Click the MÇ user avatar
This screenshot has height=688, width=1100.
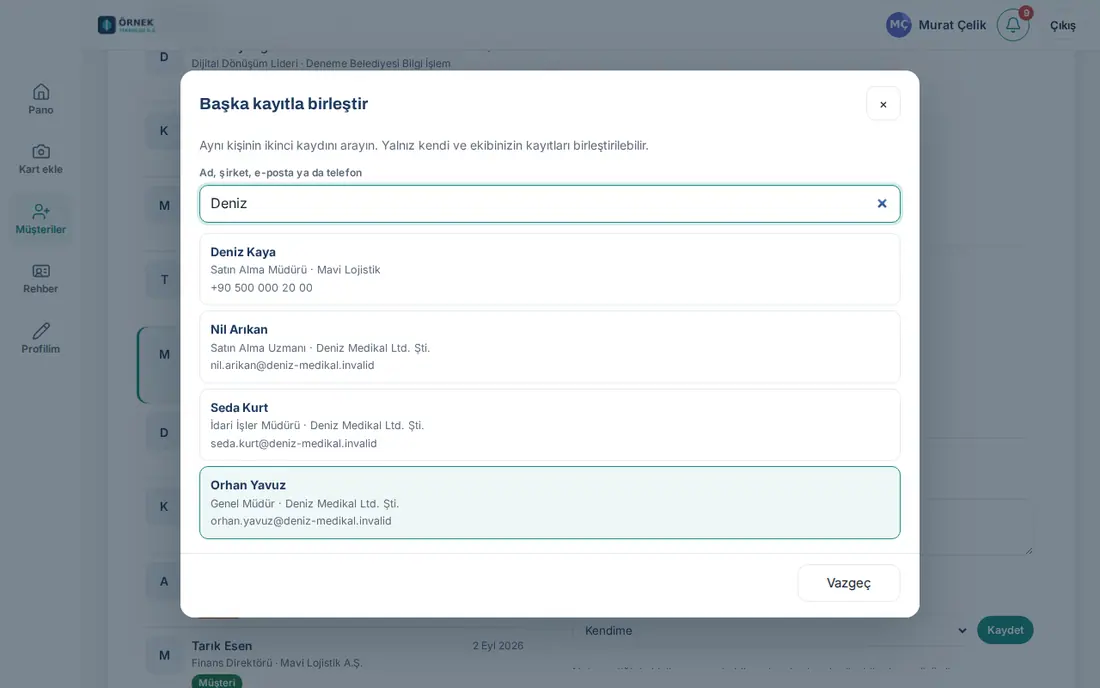pos(899,25)
